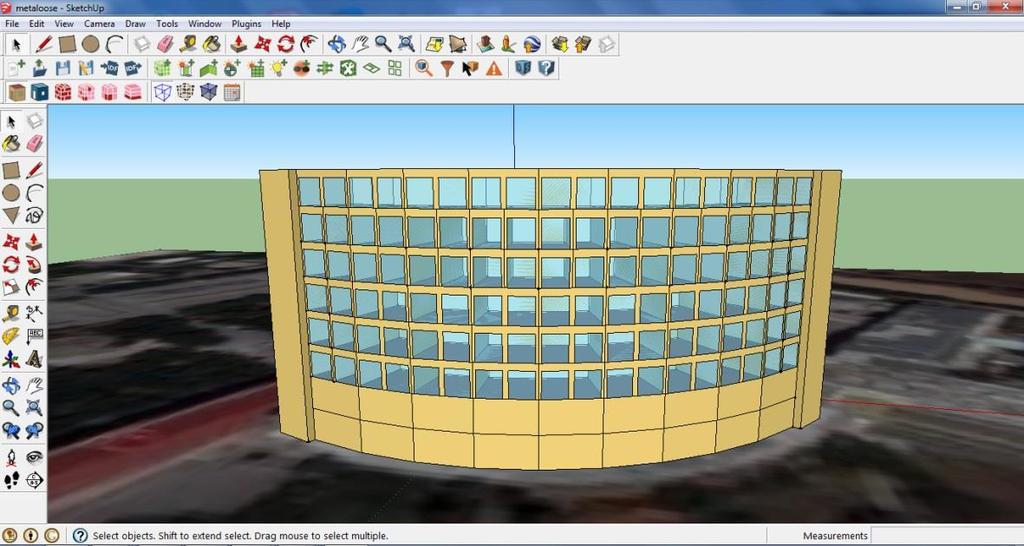Click the Get Models download icon
This screenshot has height=546, width=1024.
click(x=559, y=44)
